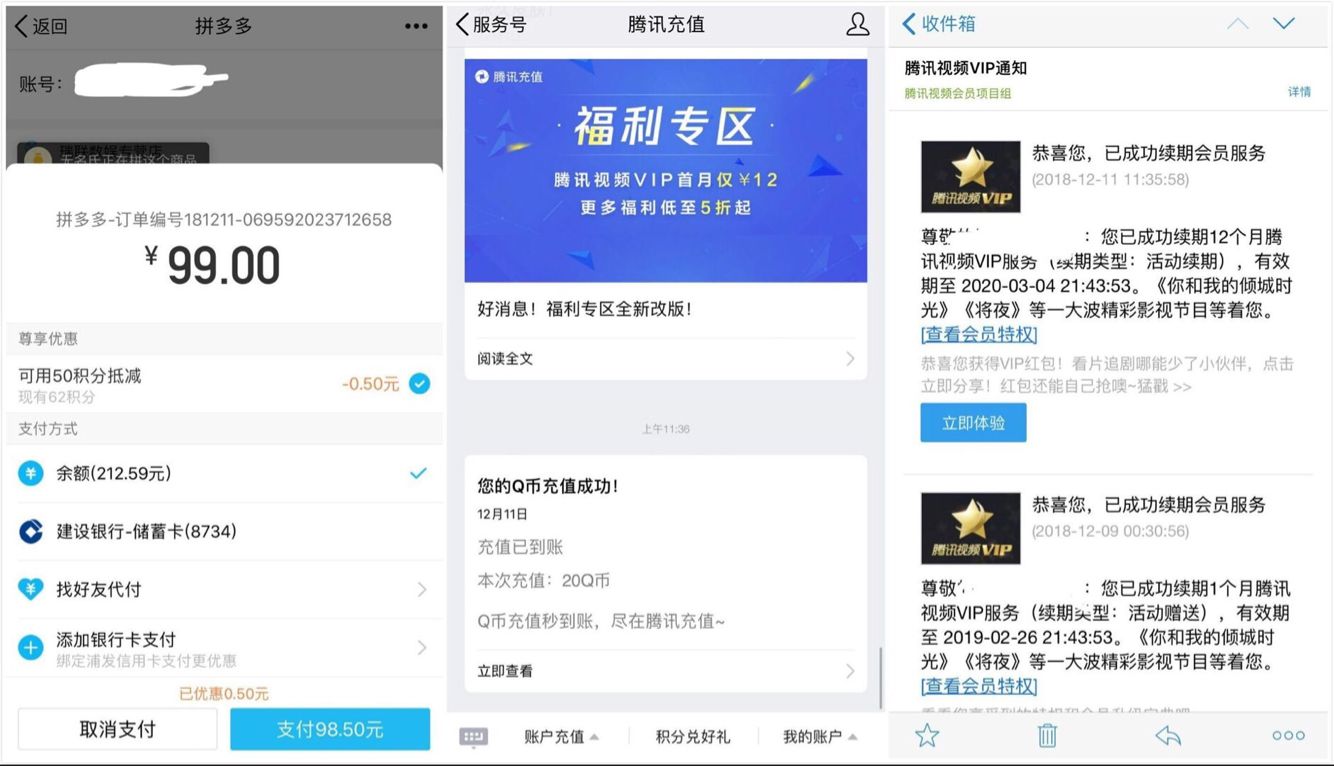Tap the three-dot more options icon
The image size is (1334, 766).
tap(416, 27)
